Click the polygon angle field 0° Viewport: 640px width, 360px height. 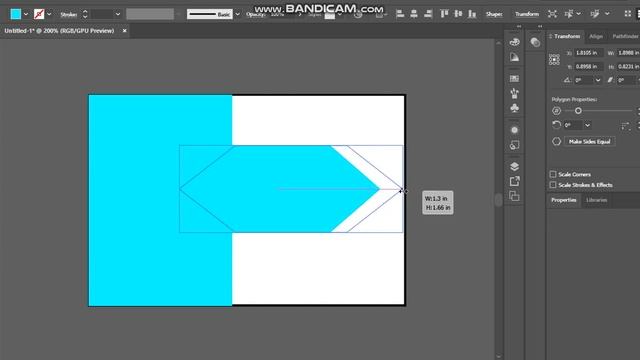tap(573, 125)
